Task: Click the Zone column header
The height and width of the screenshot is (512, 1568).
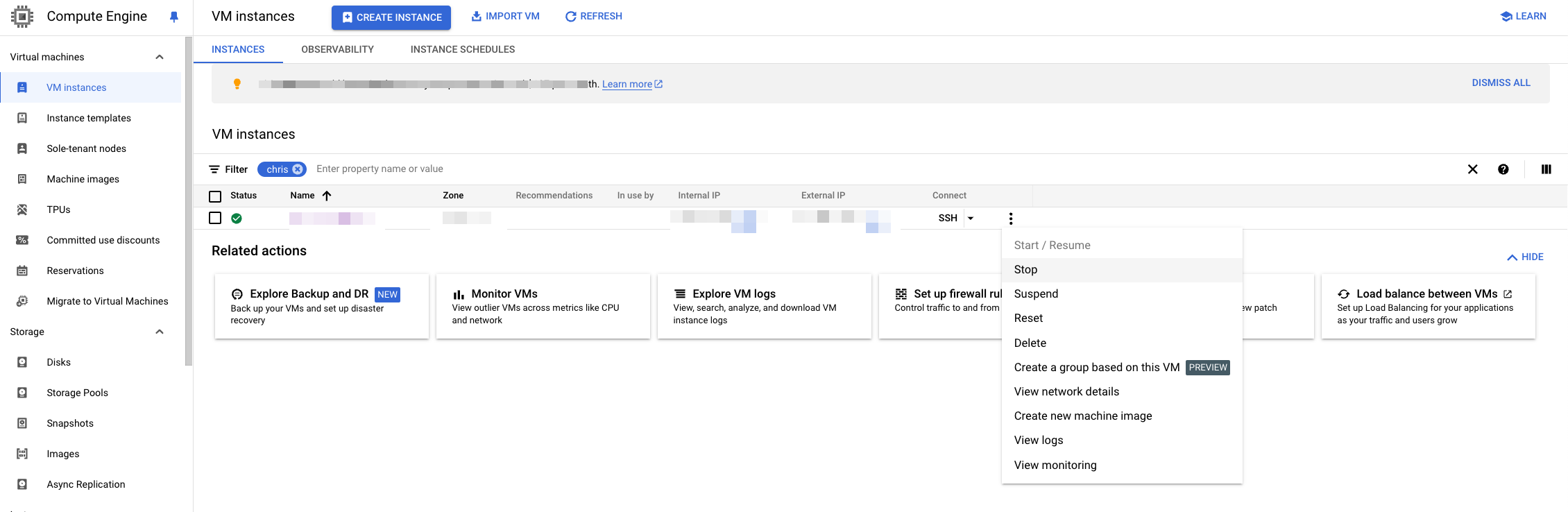Action: (x=453, y=196)
